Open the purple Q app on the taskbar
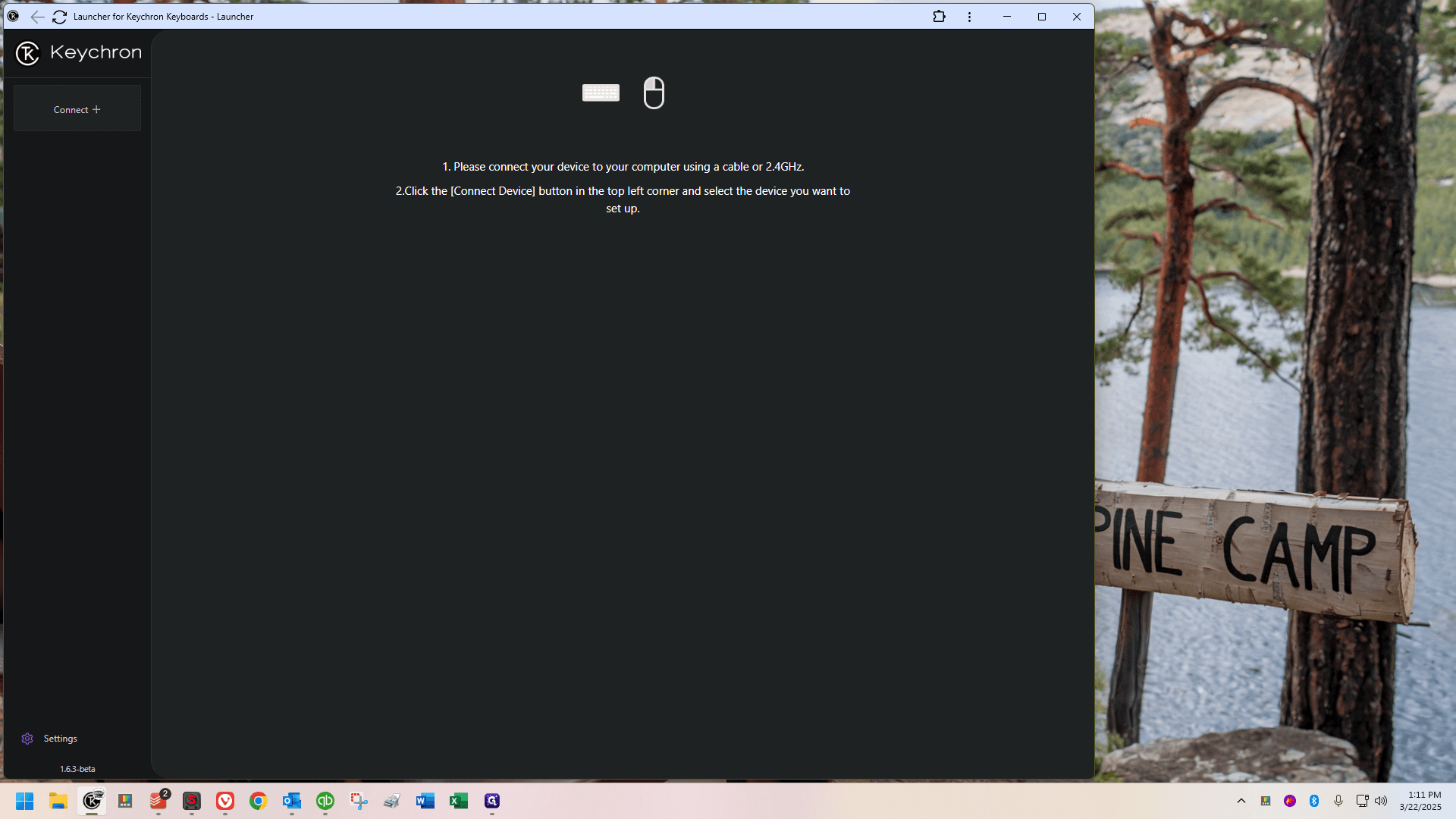The image size is (1456, 819). (492, 801)
